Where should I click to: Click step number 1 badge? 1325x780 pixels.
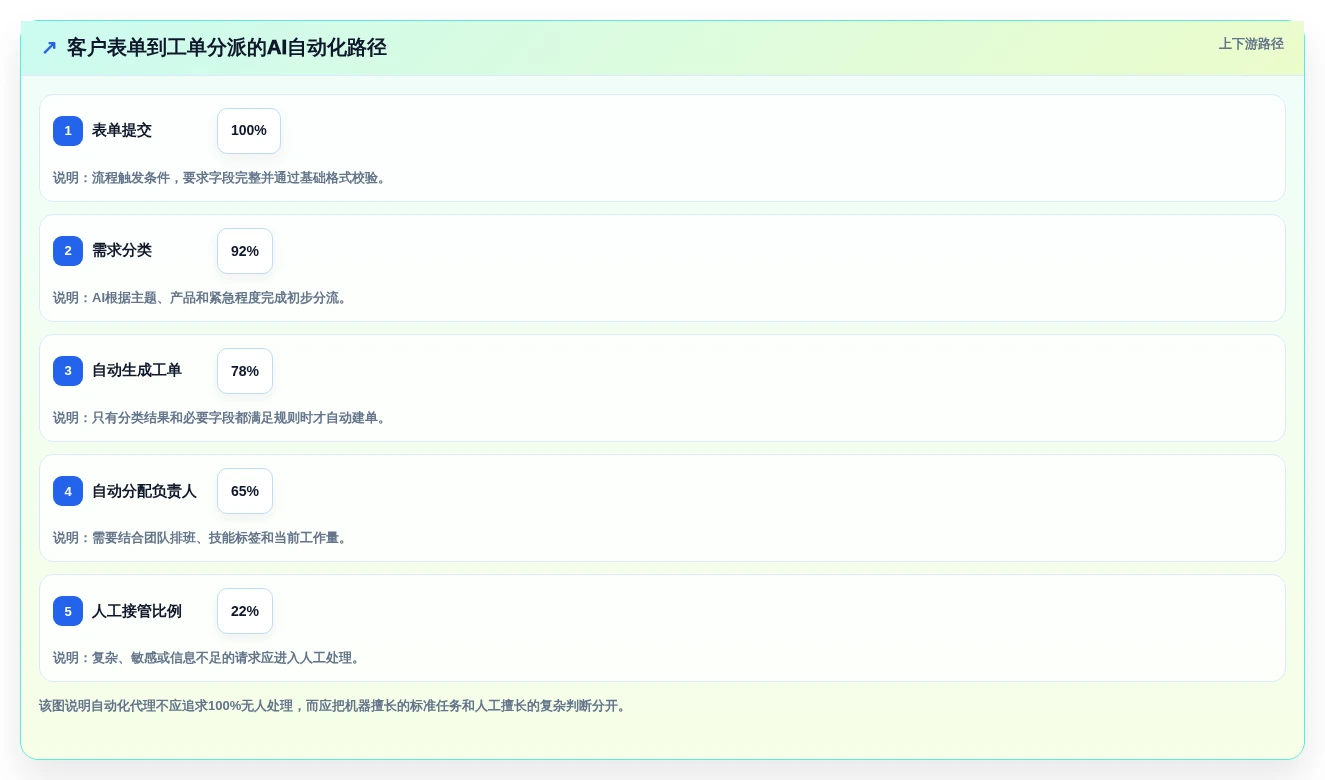pos(68,131)
